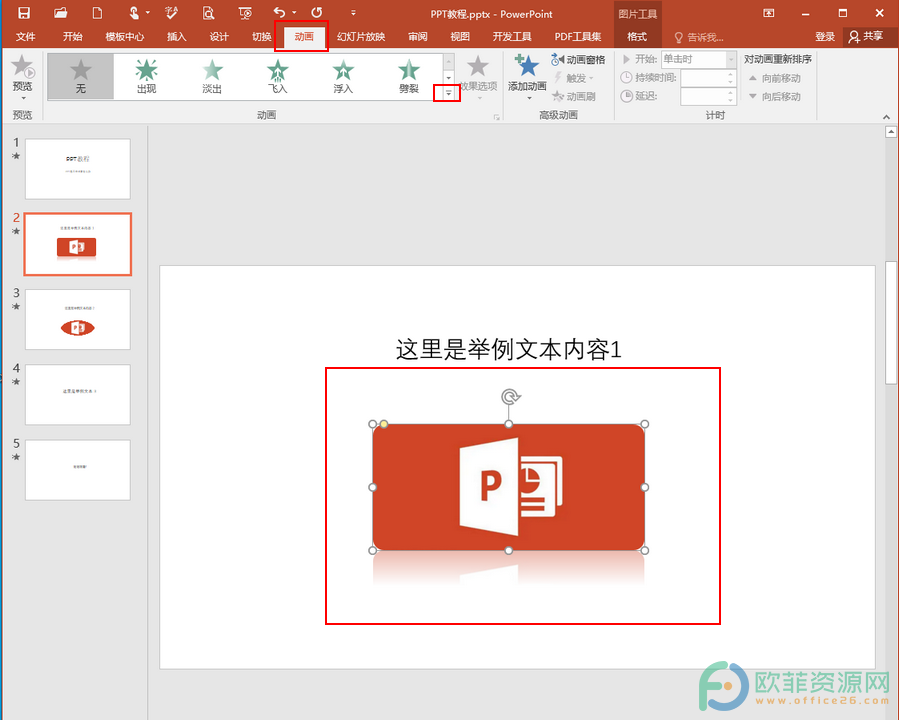Apply the 飞入 (Fly In) animation
Screen dimensions: 899x720
pyautogui.click(x=277, y=76)
